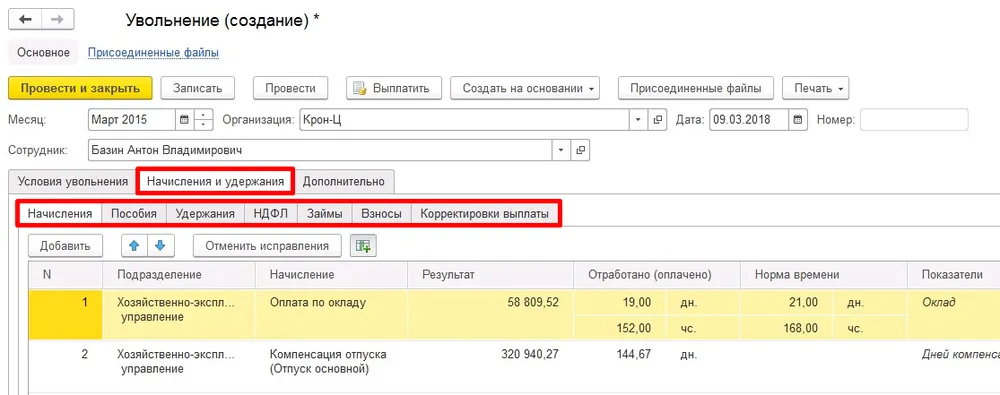1000x395 pixels.
Task: Click the Месяц field showing Март 2015
Action: [131, 119]
